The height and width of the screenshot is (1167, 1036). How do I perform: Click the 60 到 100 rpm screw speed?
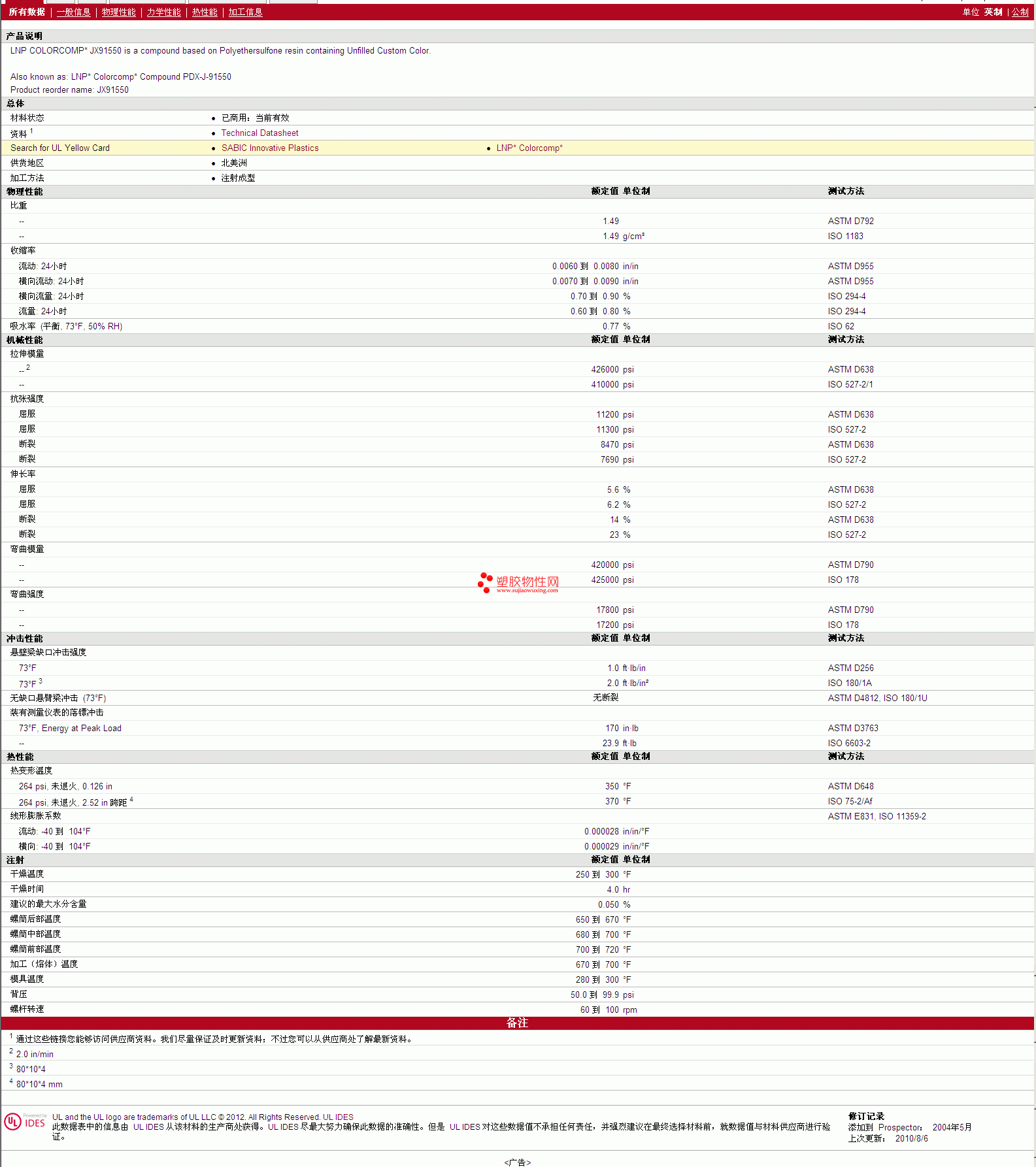(609, 1010)
